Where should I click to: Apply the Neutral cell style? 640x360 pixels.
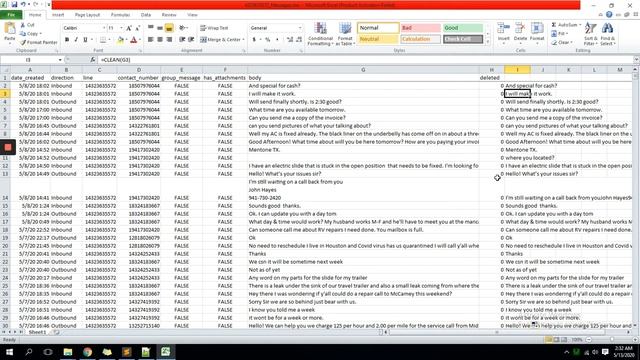tap(378, 39)
